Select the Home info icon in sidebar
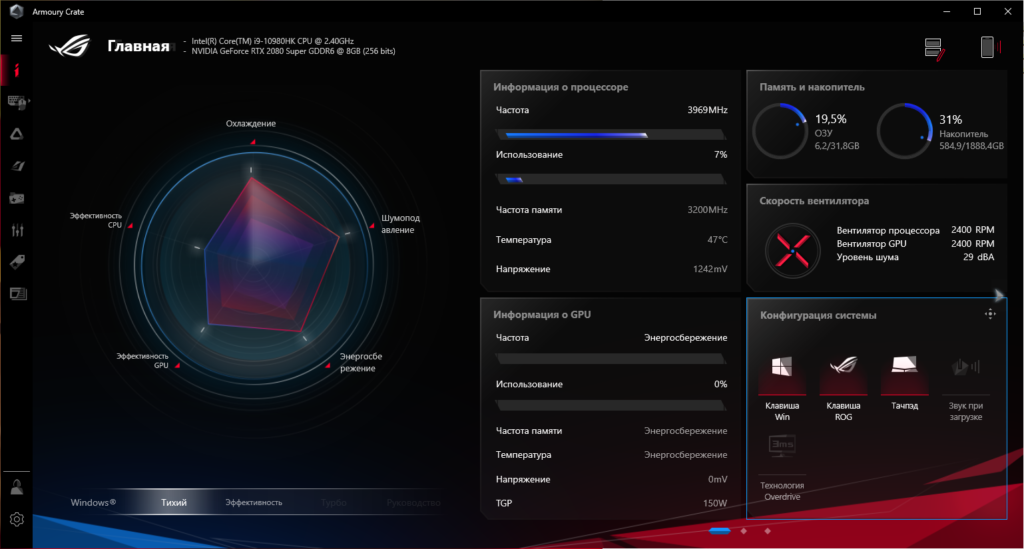The width and height of the screenshot is (1024, 549). point(16,70)
